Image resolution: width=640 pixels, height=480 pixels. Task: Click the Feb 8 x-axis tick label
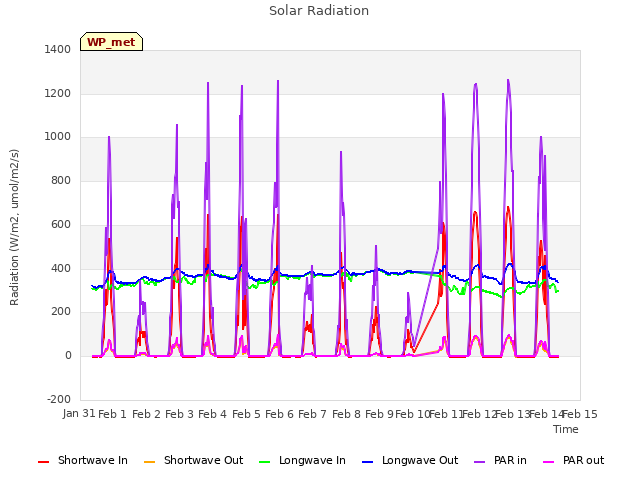(346, 414)
